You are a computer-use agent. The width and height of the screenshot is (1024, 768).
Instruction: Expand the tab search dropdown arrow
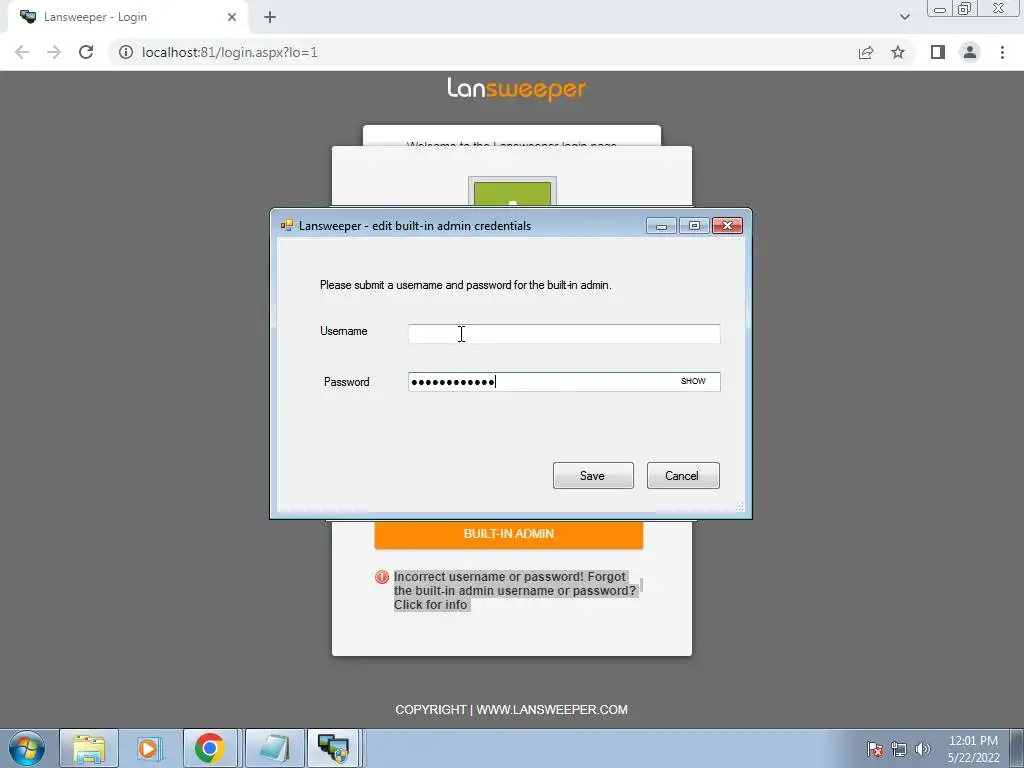click(904, 18)
